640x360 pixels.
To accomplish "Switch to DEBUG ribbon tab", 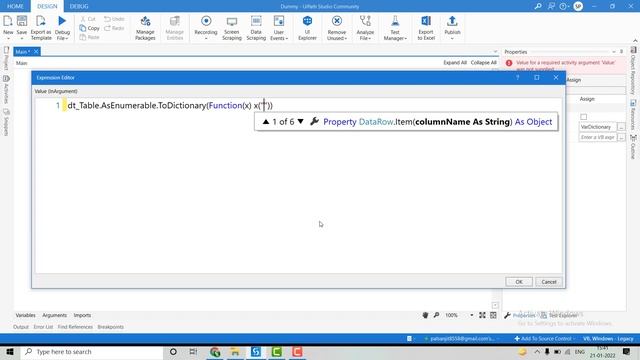I will 79,6.
